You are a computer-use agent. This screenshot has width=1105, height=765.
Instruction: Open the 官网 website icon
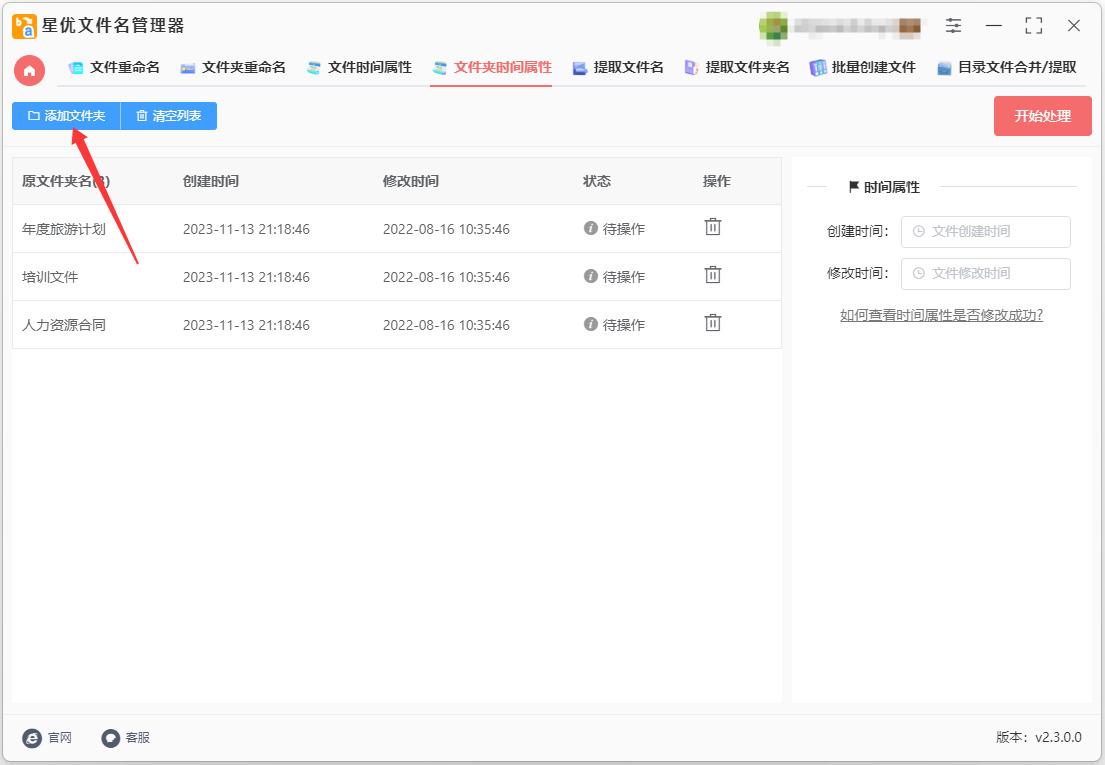32,738
